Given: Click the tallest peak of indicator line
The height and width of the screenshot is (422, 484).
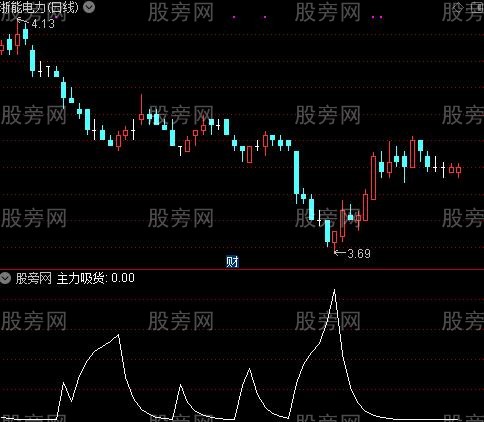Looking at the screenshot, I should click(335, 290).
